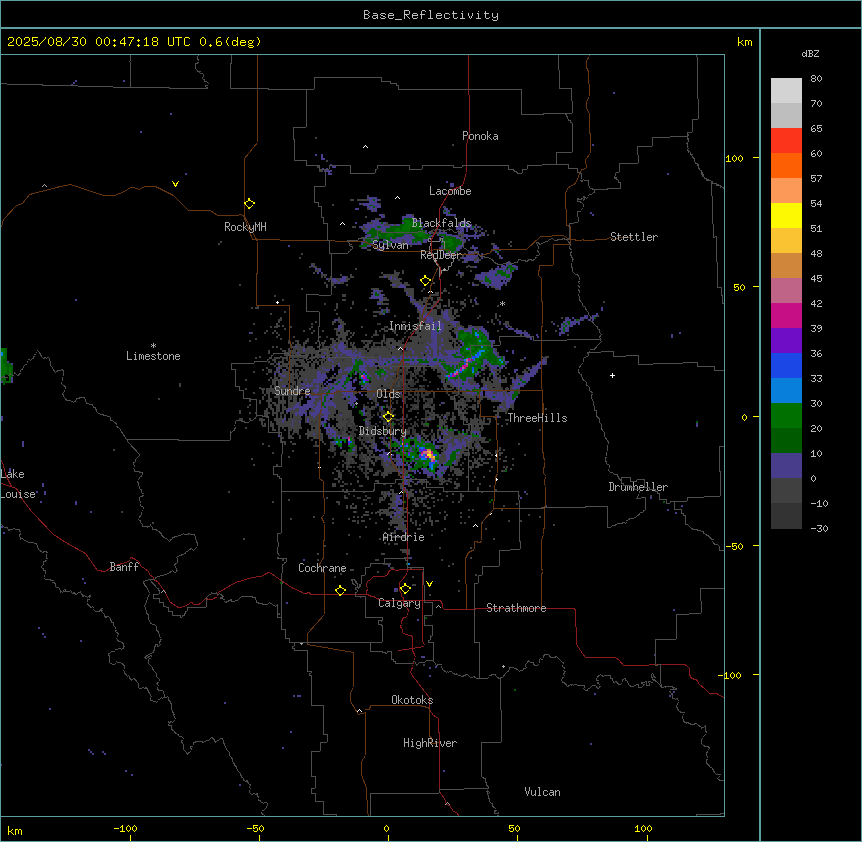The height and width of the screenshot is (842, 862).
Task: Click the Blackfalds city label
Action: (441, 223)
